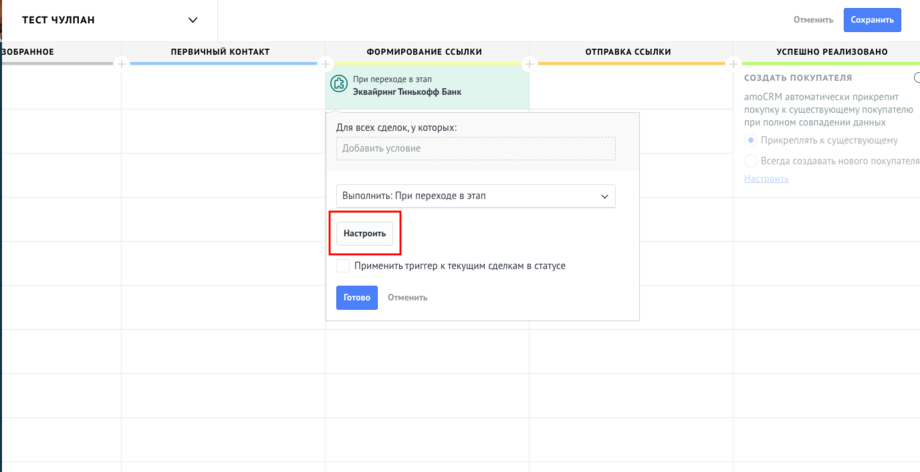Click the ТЕСТ ЧУЛПАН pipeline name
Image resolution: width=920 pixels, height=472 pixels.
[x=59, y=20]
